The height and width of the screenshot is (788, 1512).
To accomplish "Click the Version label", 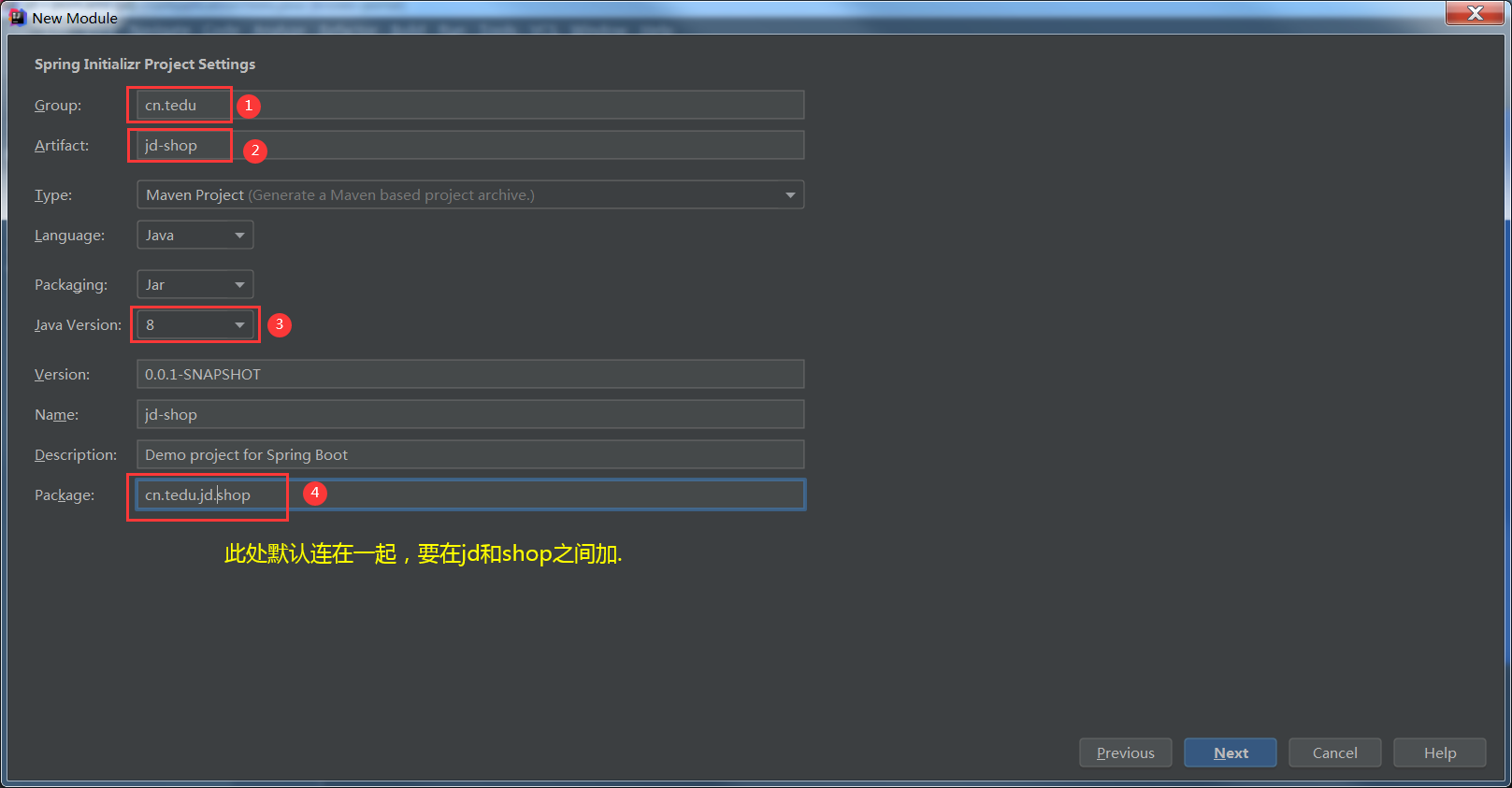I will 63,374.
